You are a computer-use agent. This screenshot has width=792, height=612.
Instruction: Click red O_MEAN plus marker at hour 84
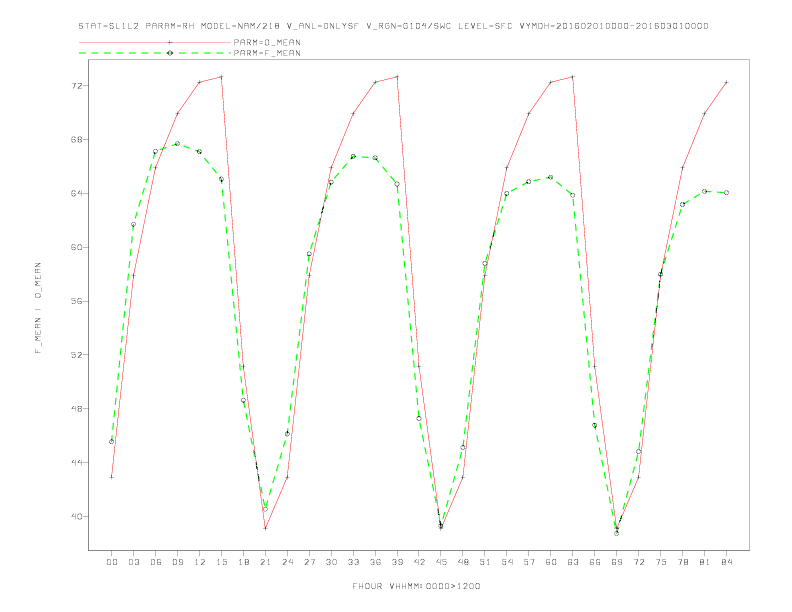coord(727,82)
